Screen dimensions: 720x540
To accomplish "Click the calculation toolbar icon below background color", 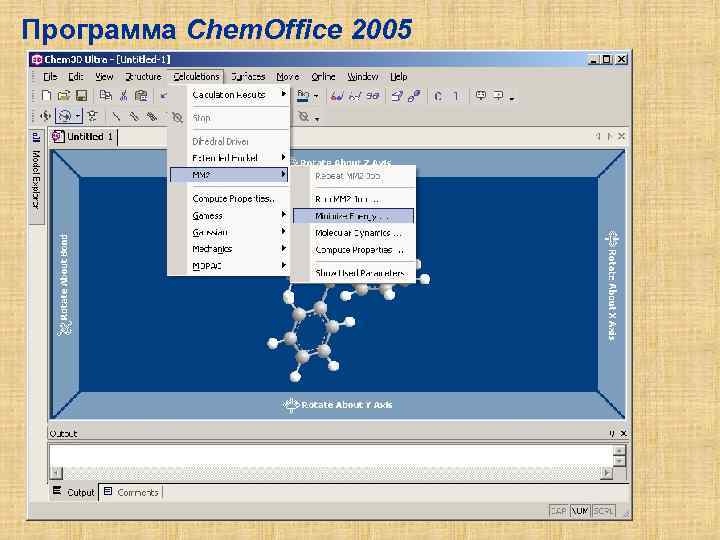I will tap(304, 117).
